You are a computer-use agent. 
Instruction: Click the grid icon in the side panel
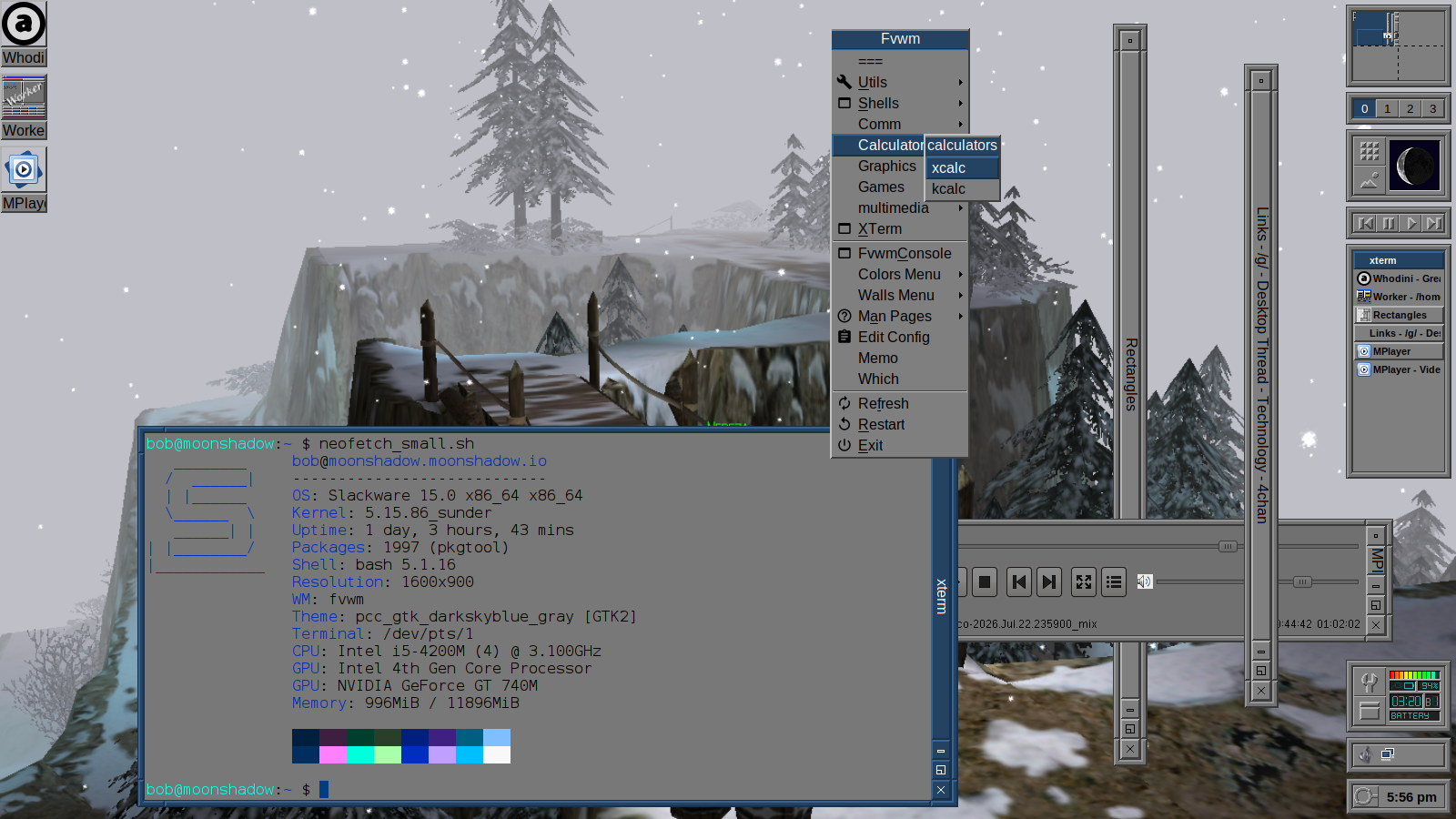(1370, 151)
